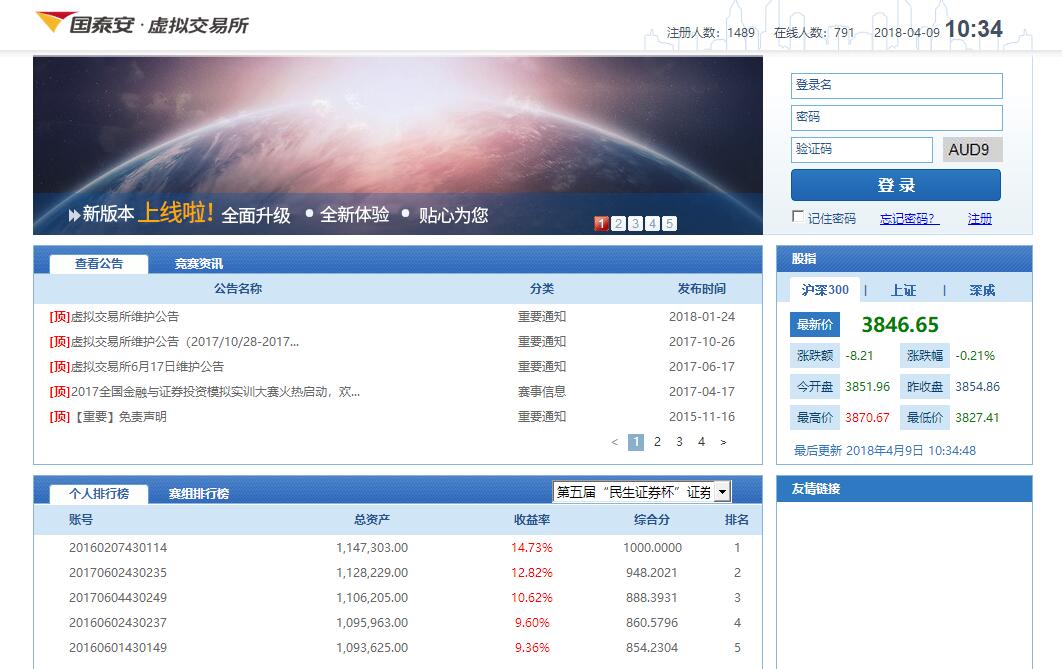Go to announcements page 3
The height and width of the screenshot is (669, 1062).
[x=679, y=442]
